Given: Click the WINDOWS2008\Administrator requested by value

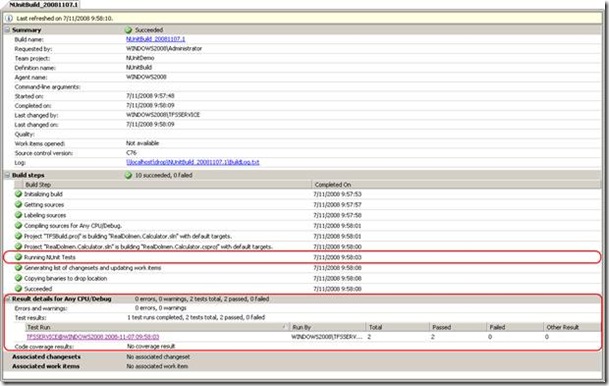Looking at the screenshot, I should pos(164,49).
